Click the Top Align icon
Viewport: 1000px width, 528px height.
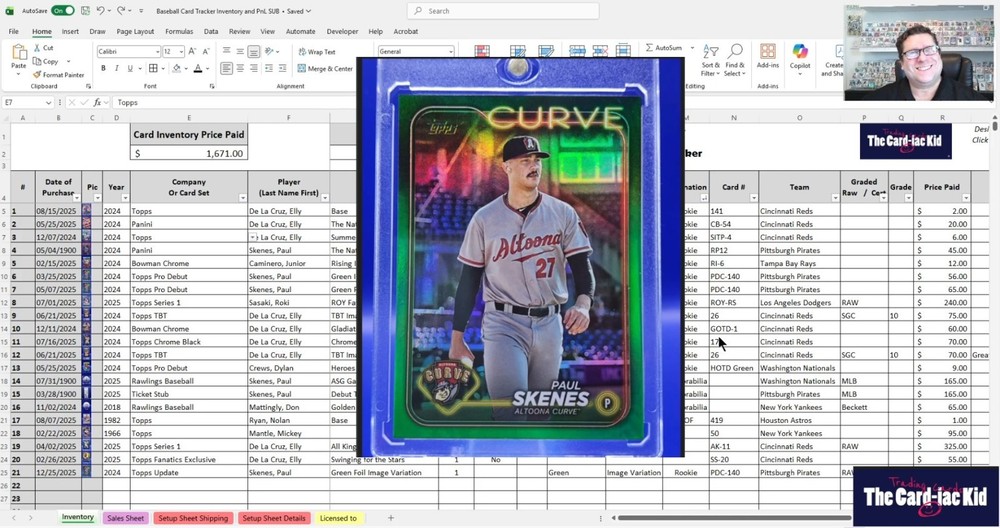coord(226,52)
